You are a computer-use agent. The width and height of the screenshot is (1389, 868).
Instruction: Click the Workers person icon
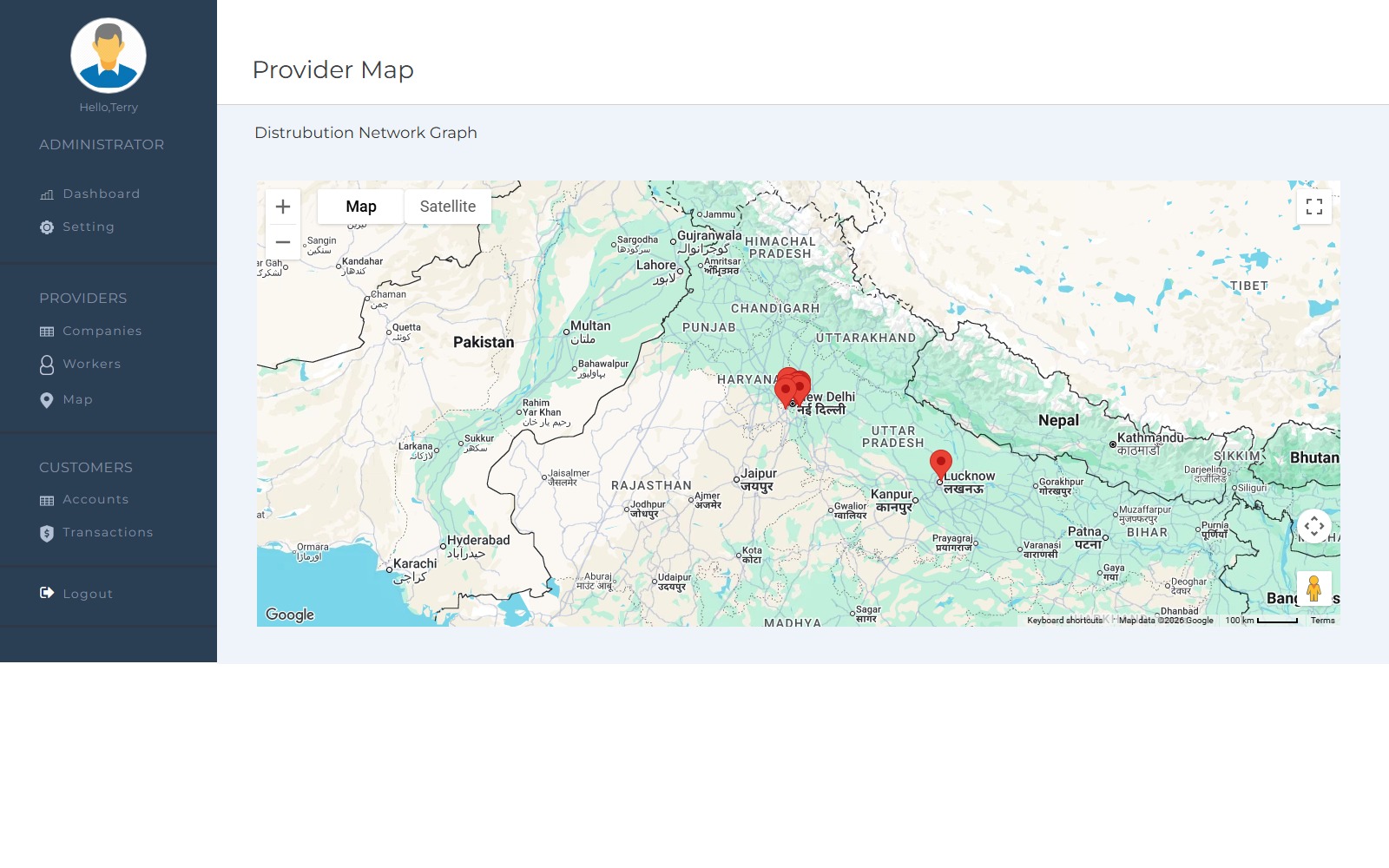pyautogui.click(x=47, y=365)
